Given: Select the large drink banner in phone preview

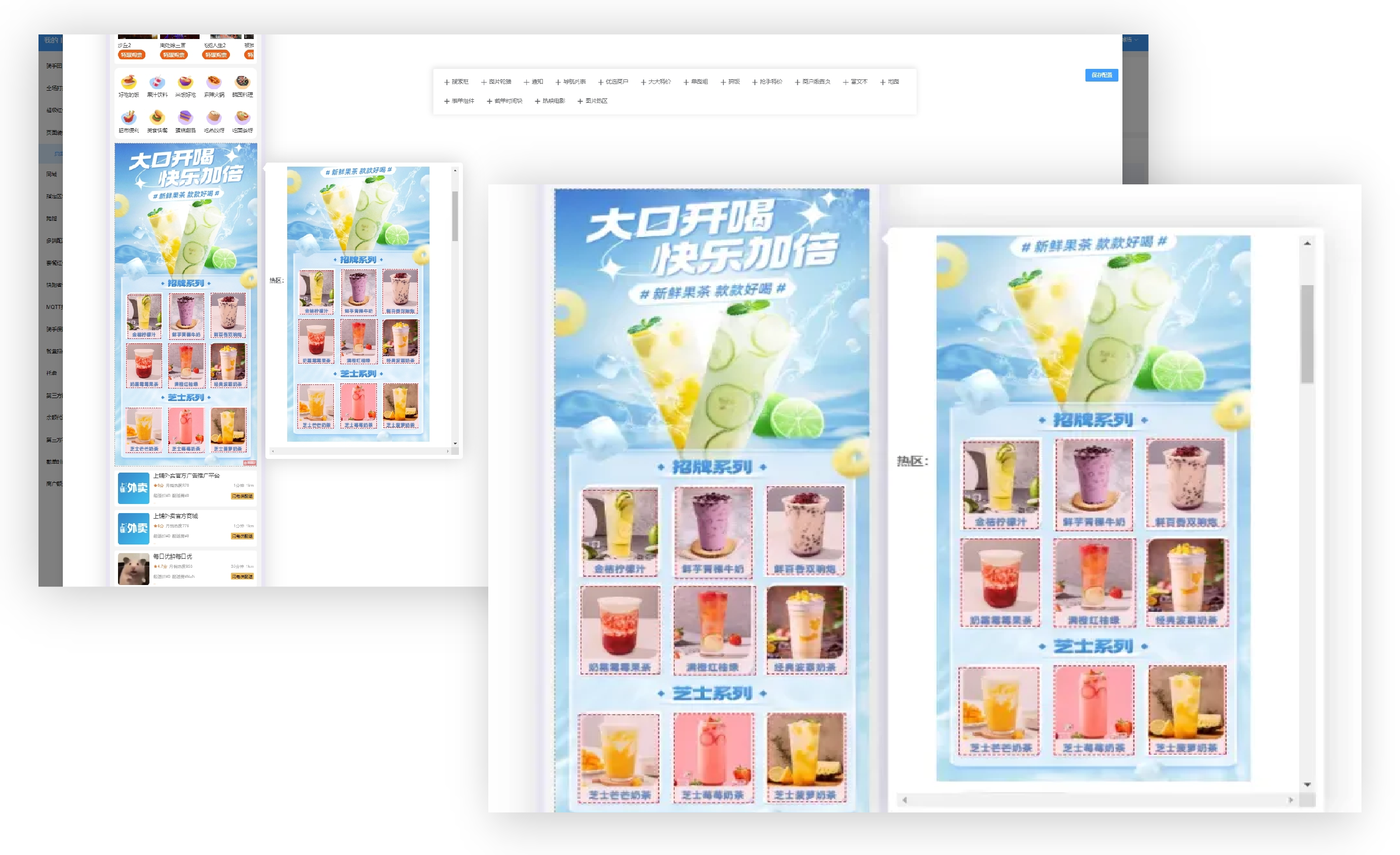Looking at the screenshot, I should tap(186, 304).
